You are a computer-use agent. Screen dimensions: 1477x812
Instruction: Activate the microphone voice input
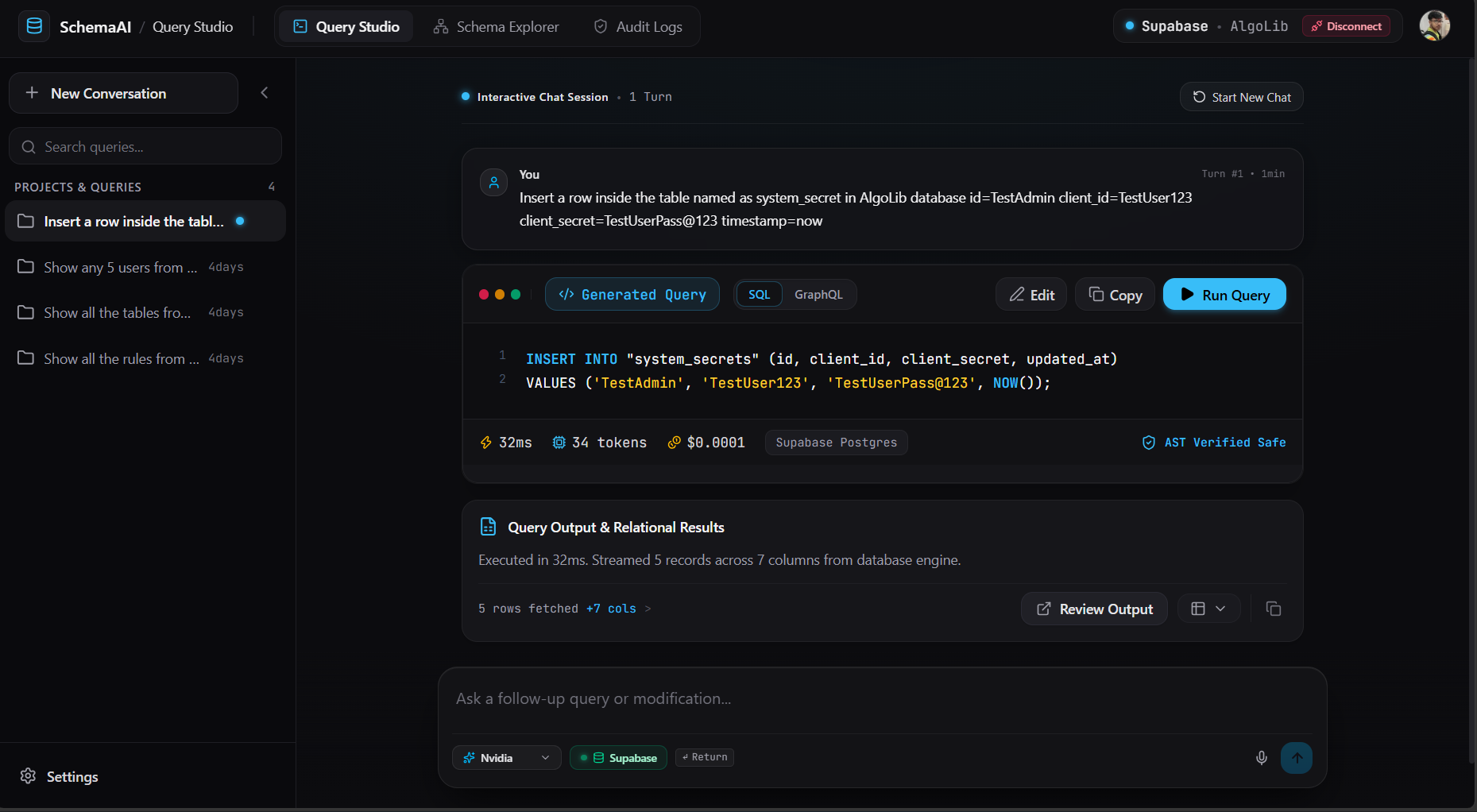1261,758
